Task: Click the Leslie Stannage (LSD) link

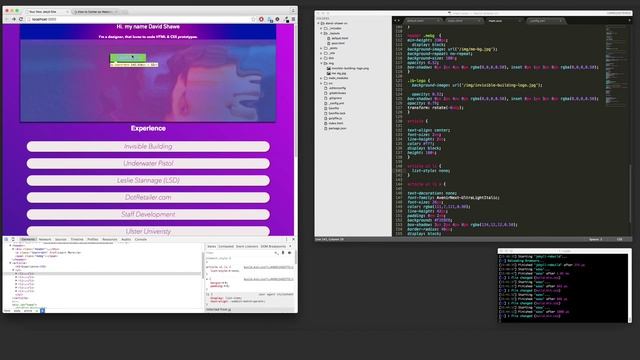Action: pyautogui.click(x=148, y=180)
